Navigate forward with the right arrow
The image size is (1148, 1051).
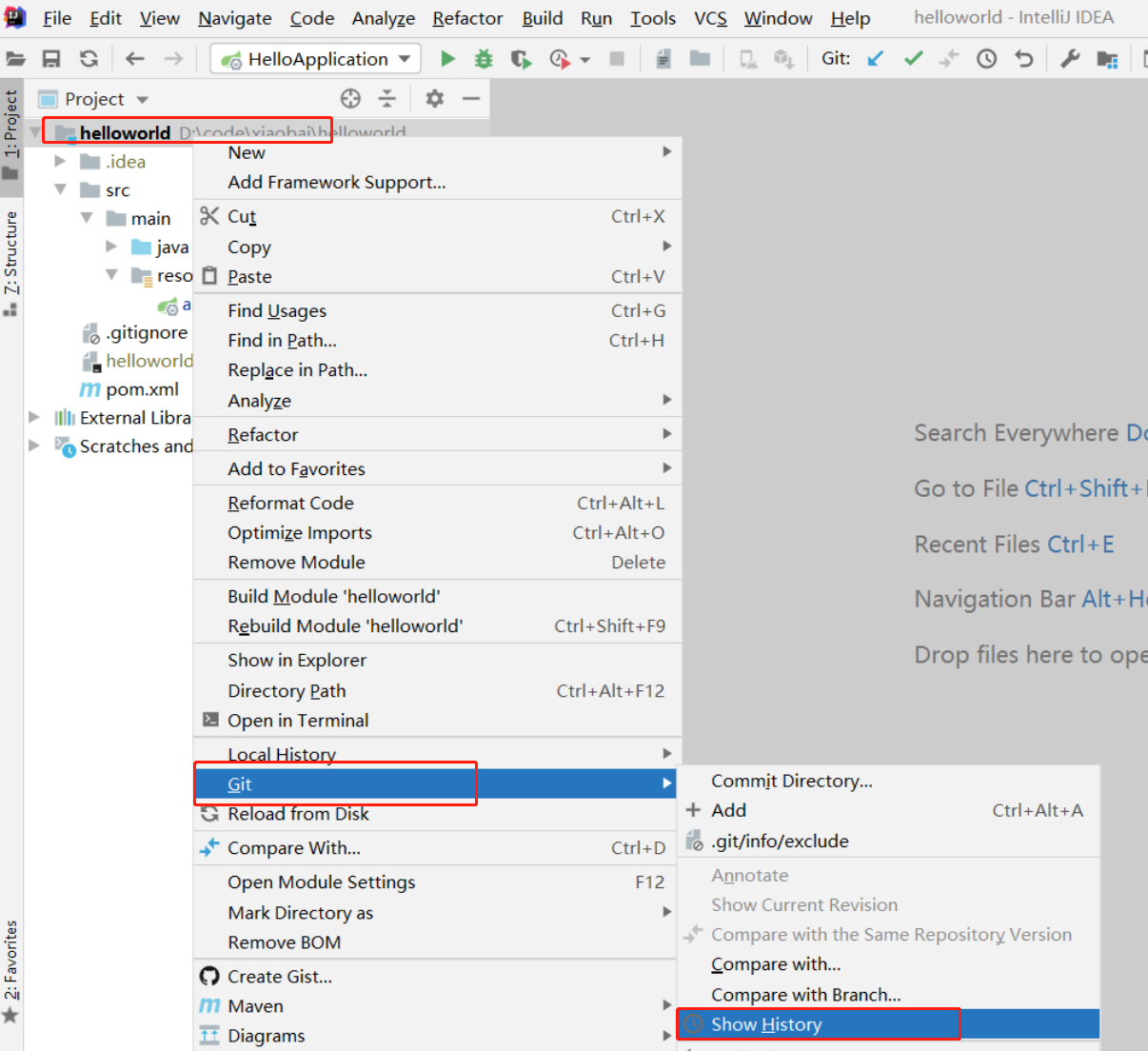pyautogui.click(x=173, y=59)
